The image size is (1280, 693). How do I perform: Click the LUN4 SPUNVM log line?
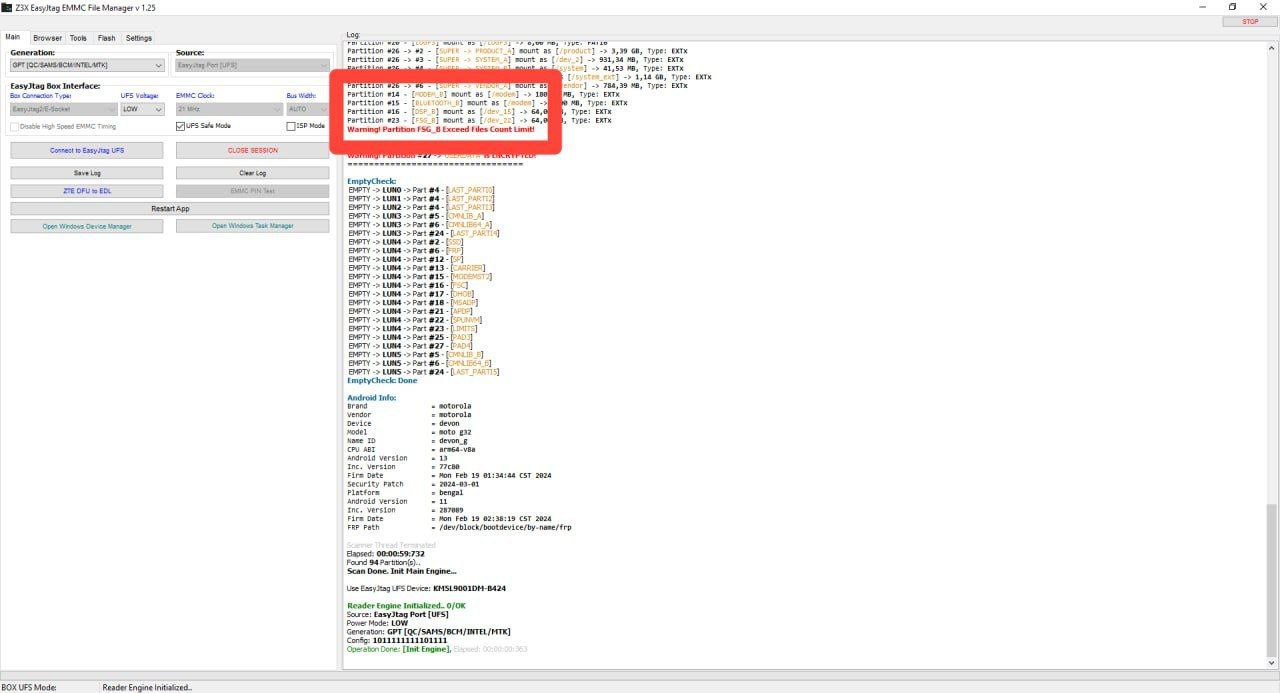pyautogui.click(x=416, y=320)
